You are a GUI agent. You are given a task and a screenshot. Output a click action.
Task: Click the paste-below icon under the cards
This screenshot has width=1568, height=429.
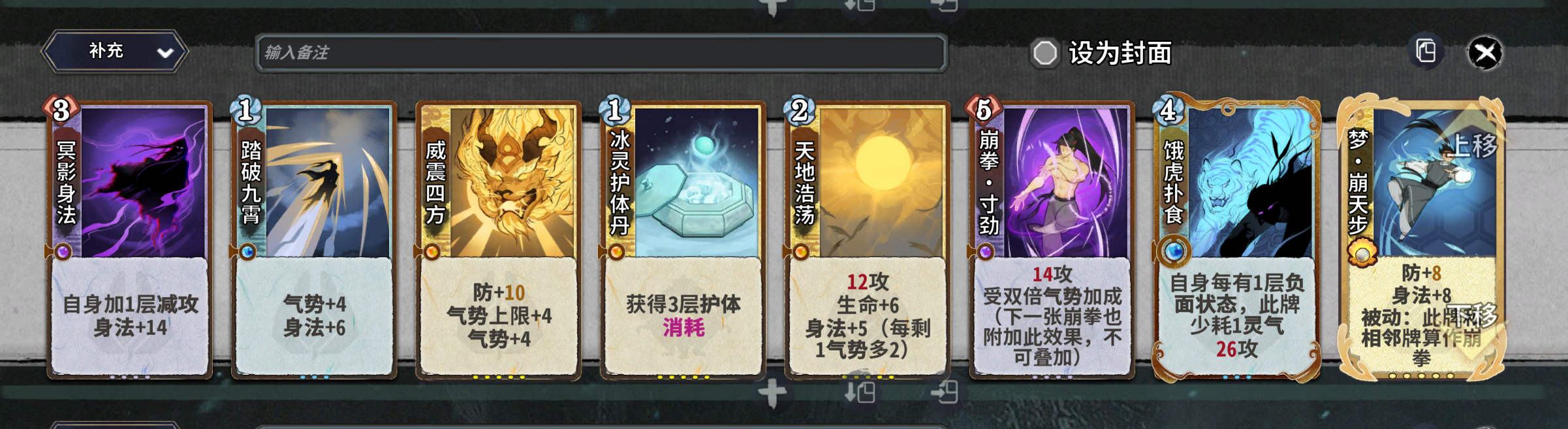(860, 392)
